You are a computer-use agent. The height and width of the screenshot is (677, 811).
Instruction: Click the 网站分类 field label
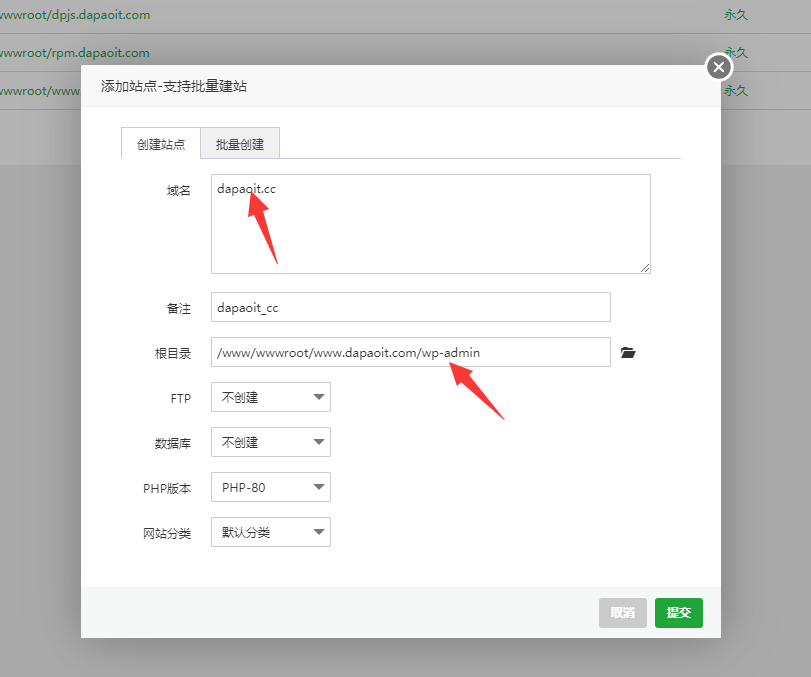coord(167,534)
